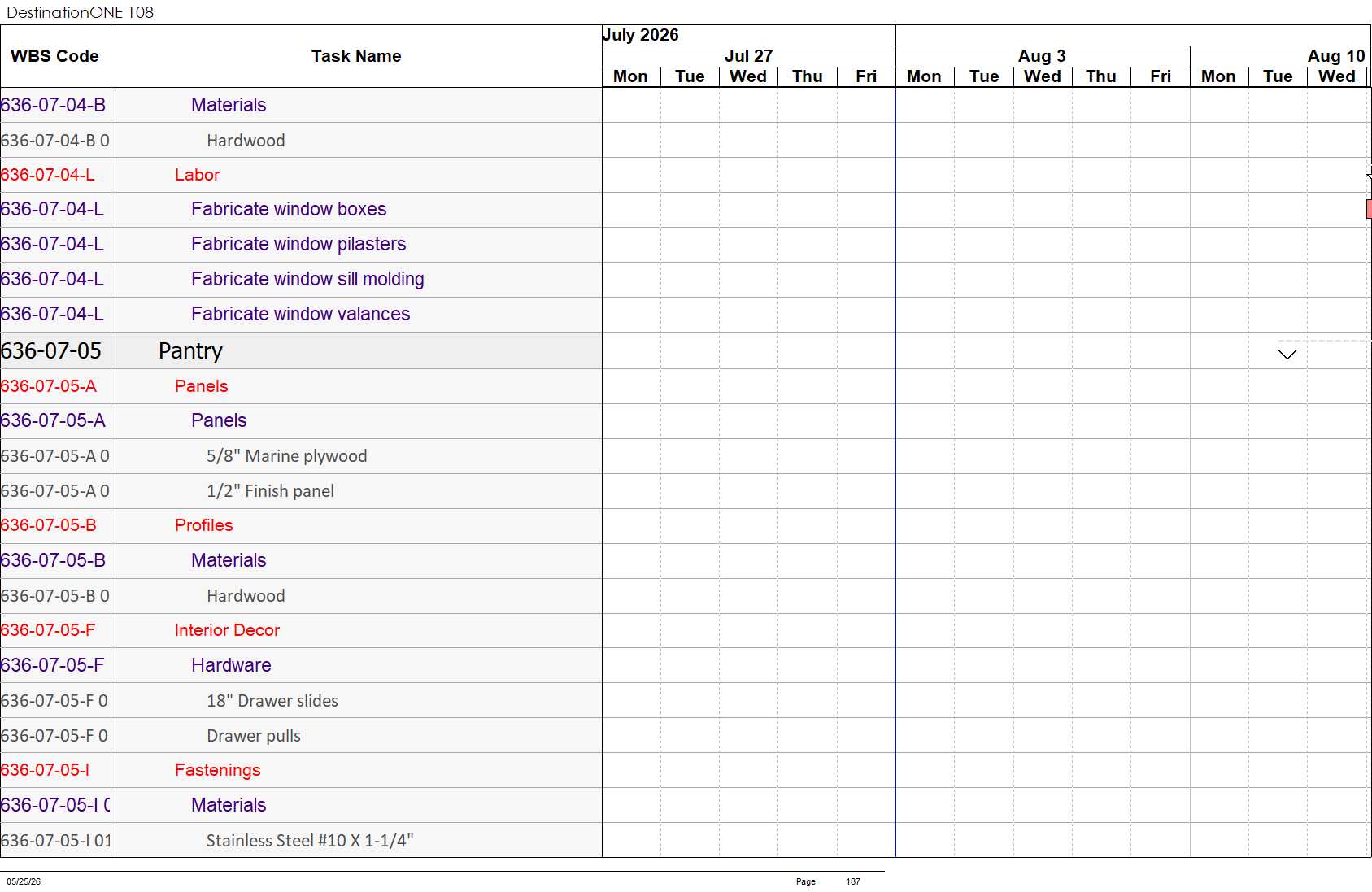The height and width of the screenshot is (892, 1372).
Task: Select Fabricate window valances task
Action: [x=300, y=314]
